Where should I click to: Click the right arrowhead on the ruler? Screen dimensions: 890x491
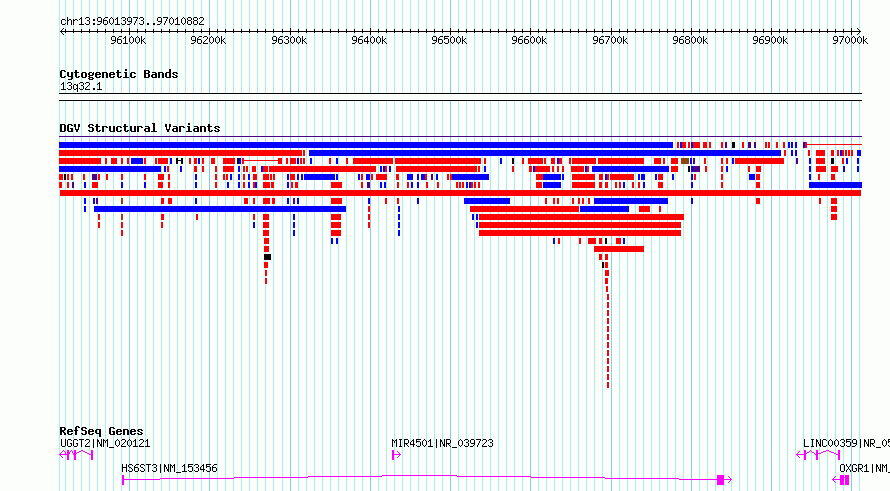pos(858,31)
